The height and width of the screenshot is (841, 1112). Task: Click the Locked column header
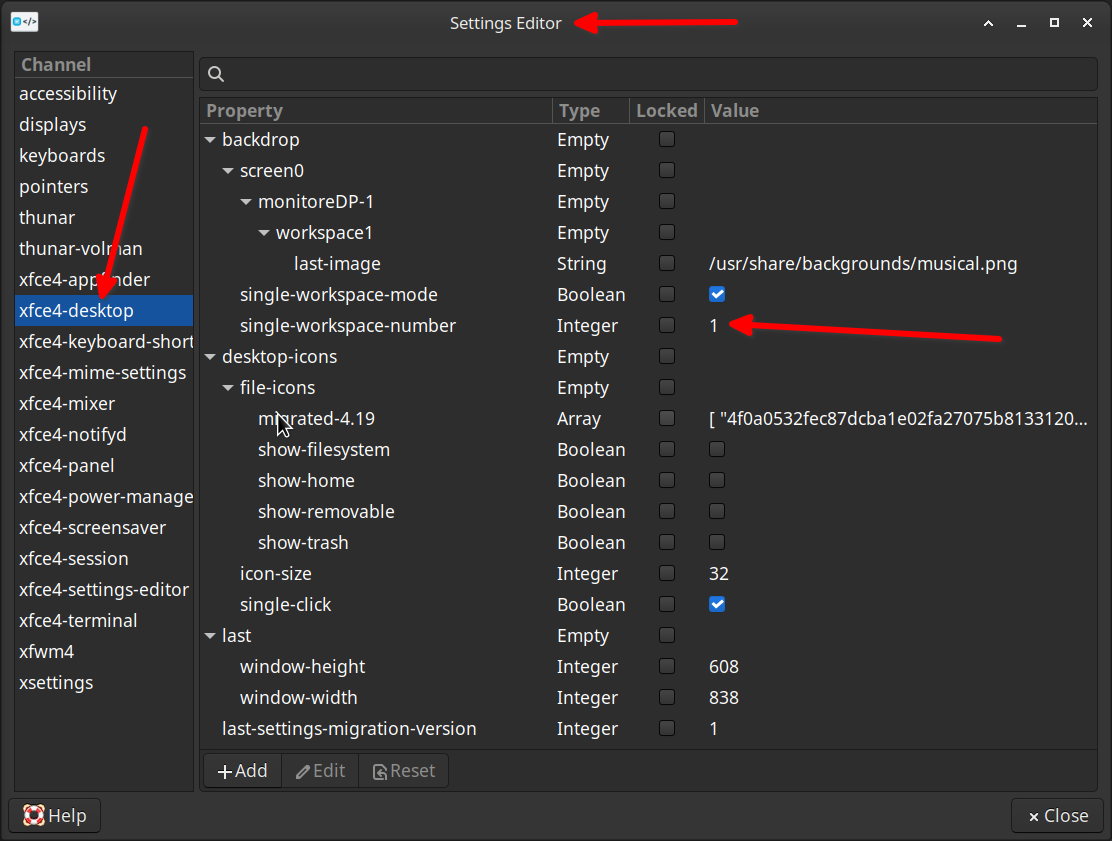(667, 111)
